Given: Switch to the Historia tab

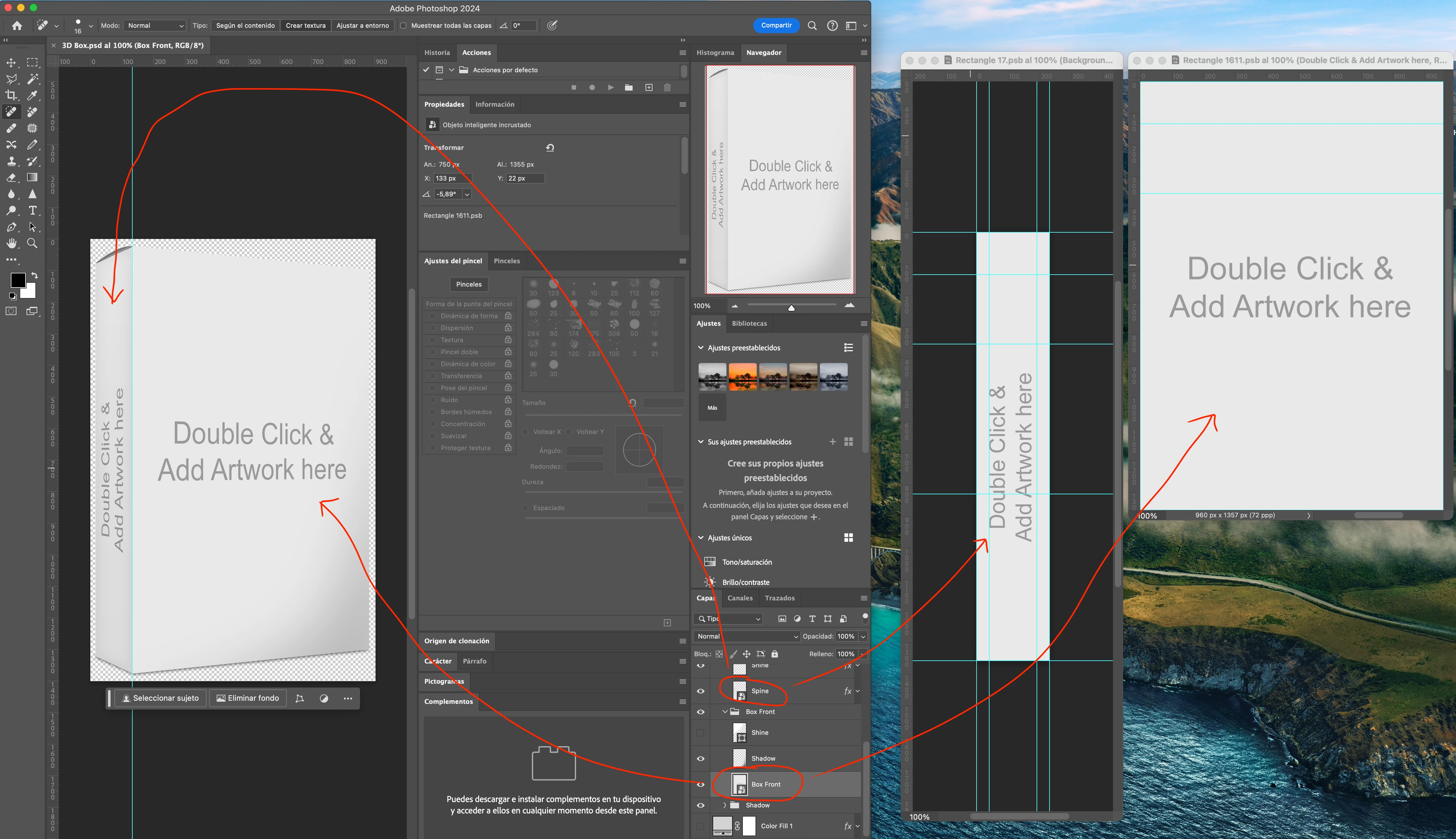Looking at the screenshot, I should click(x=437, y=52).
